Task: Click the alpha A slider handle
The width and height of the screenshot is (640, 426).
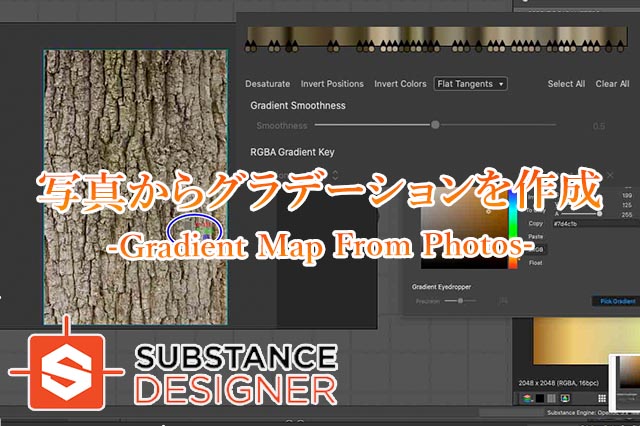Action: click(x=599, y=213)
